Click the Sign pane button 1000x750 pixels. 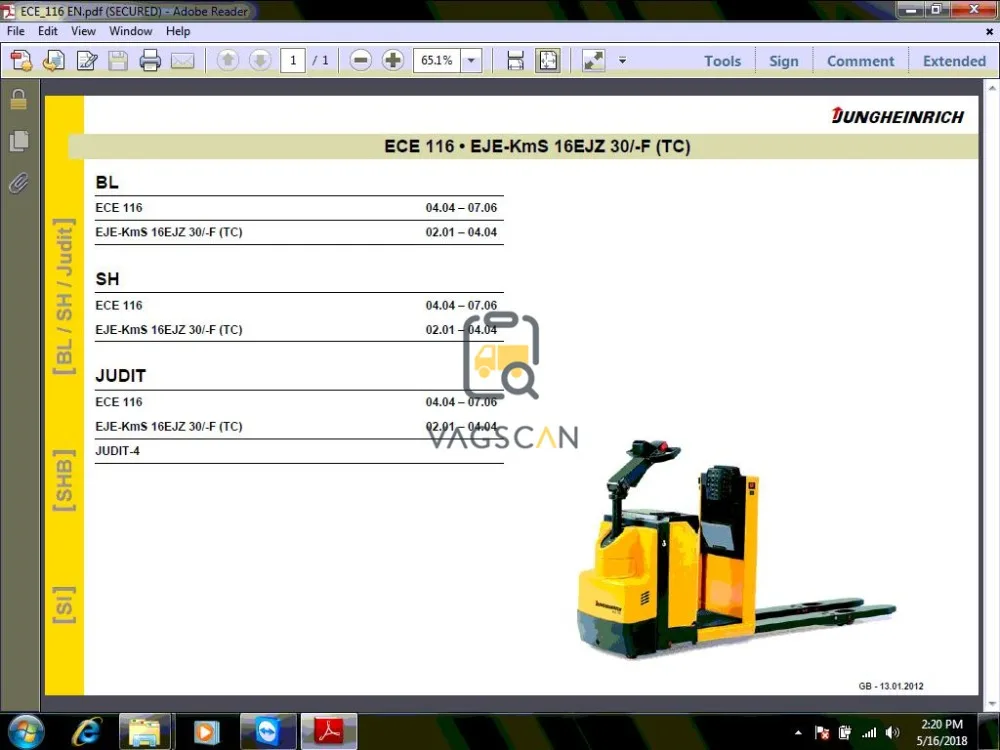783,61
